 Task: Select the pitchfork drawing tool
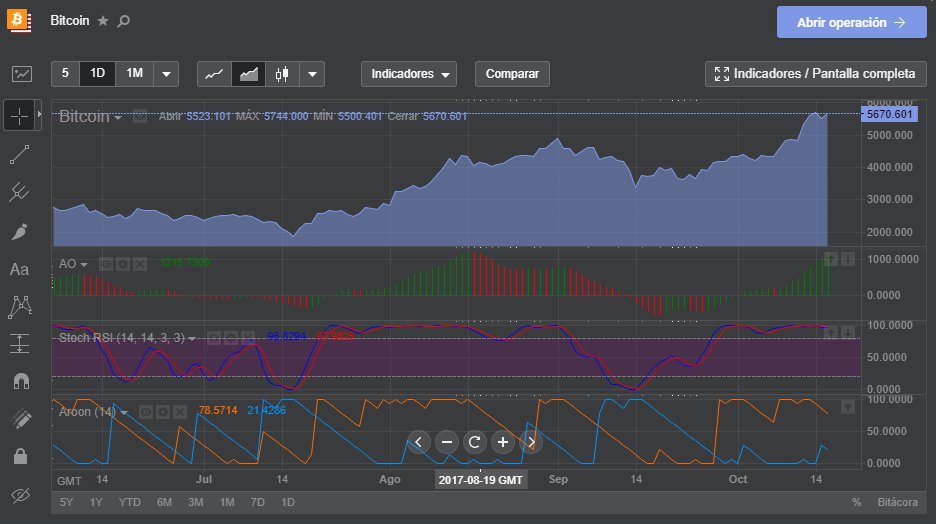pos(19,192)
